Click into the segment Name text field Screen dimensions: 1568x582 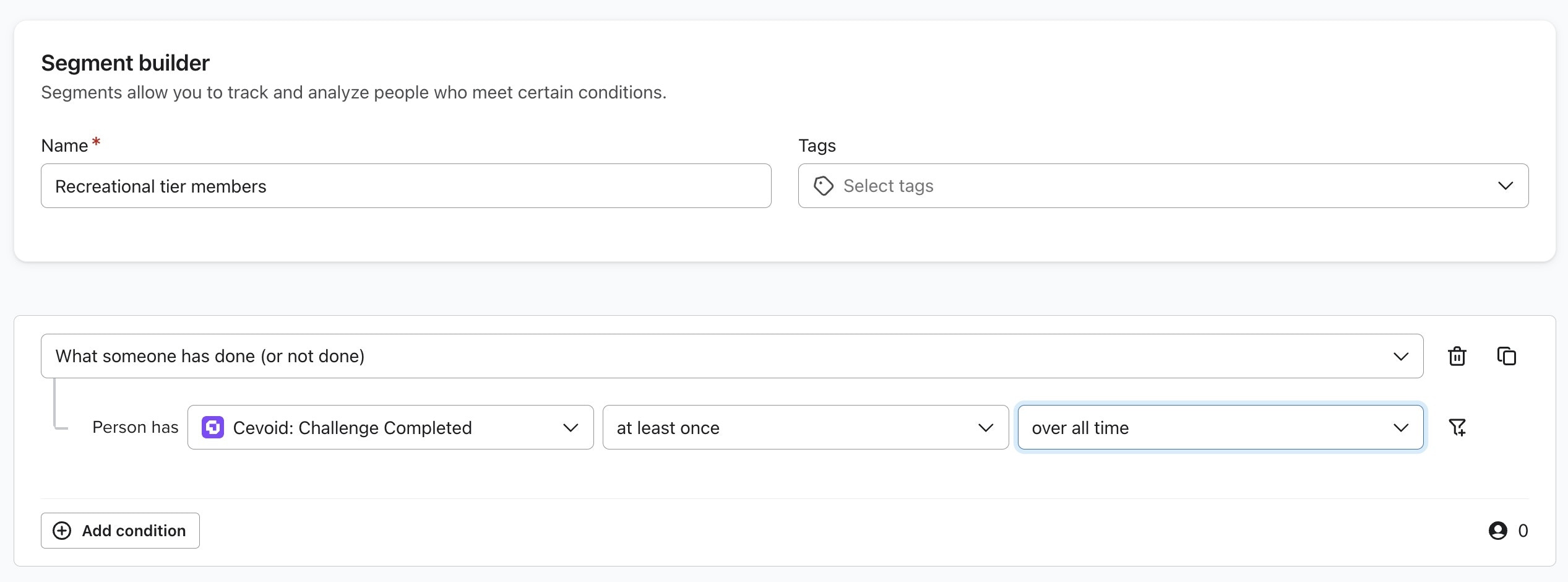coord(406,186)
